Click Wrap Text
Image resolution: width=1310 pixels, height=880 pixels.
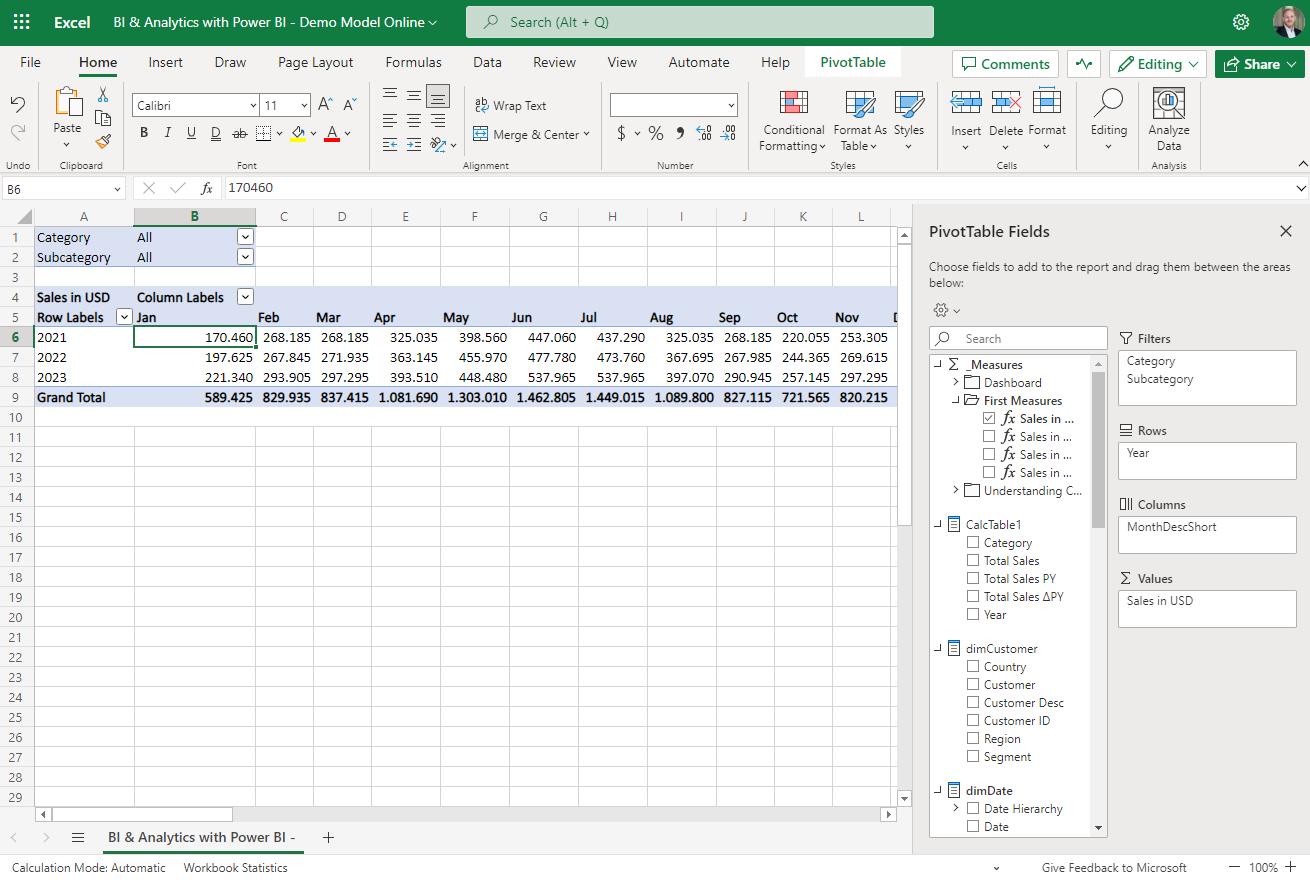coord(510,105)
